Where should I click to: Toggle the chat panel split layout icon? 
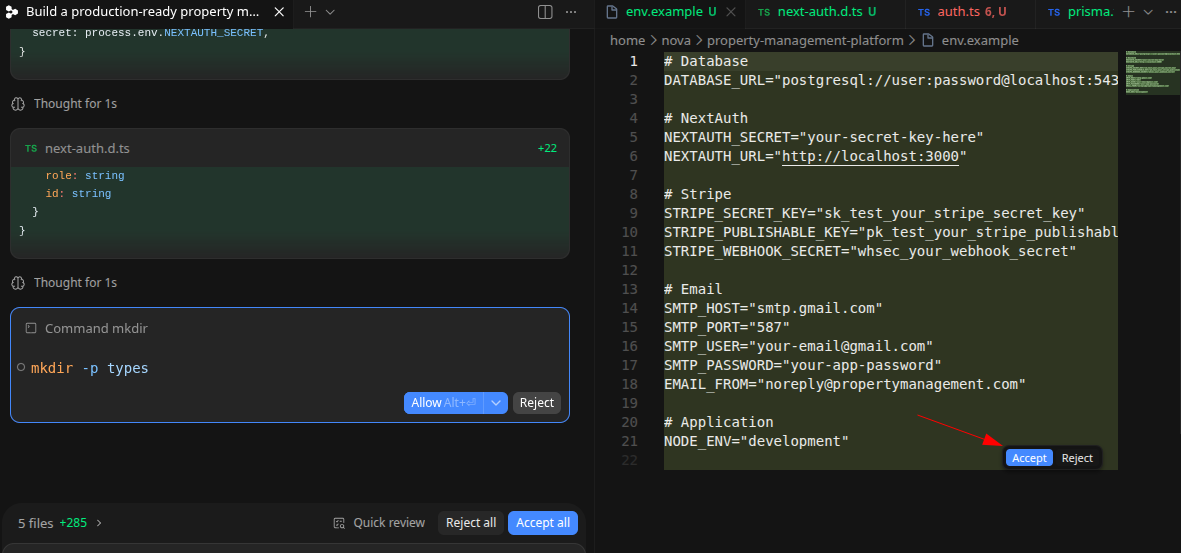[545, 12]
